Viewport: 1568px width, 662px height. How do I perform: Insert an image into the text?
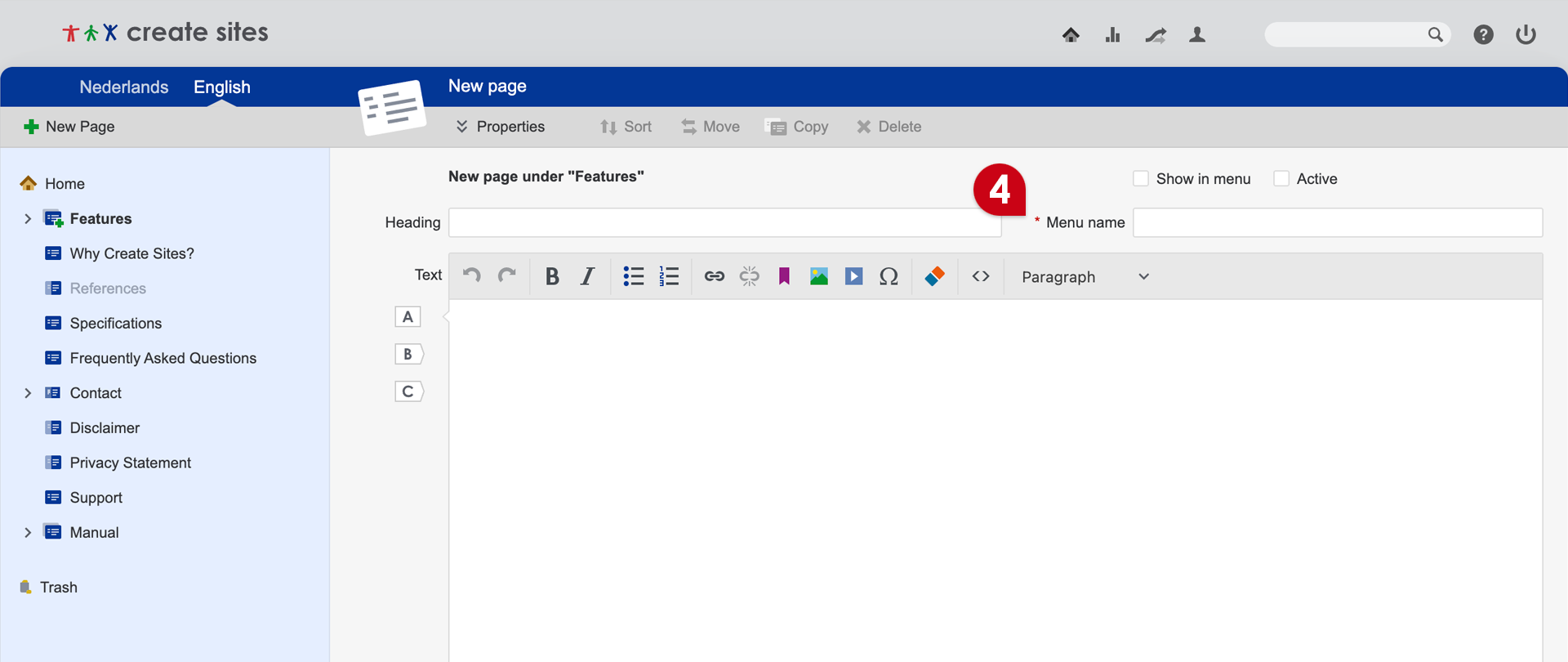coord(818,277)
